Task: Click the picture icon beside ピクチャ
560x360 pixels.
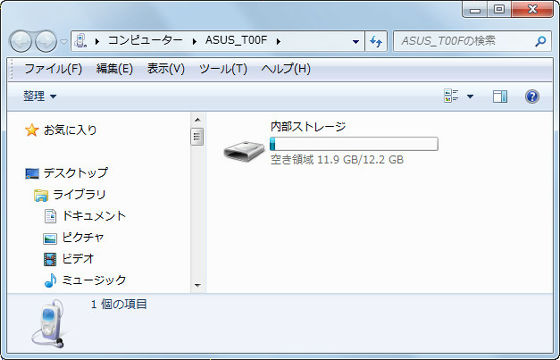Action: tap(50, 238)
